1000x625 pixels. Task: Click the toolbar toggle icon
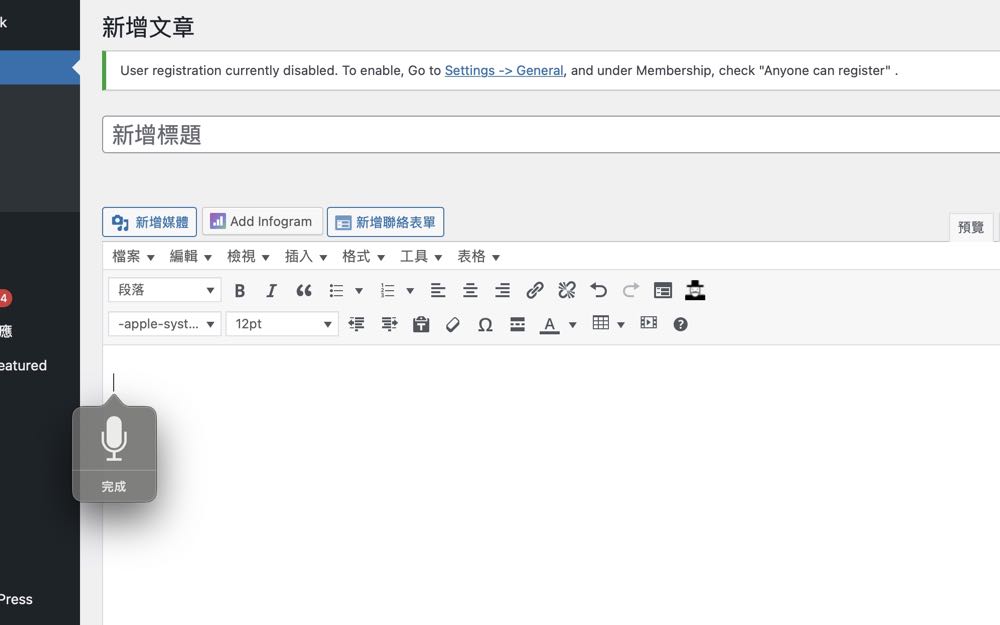click(x=663, y=291)
